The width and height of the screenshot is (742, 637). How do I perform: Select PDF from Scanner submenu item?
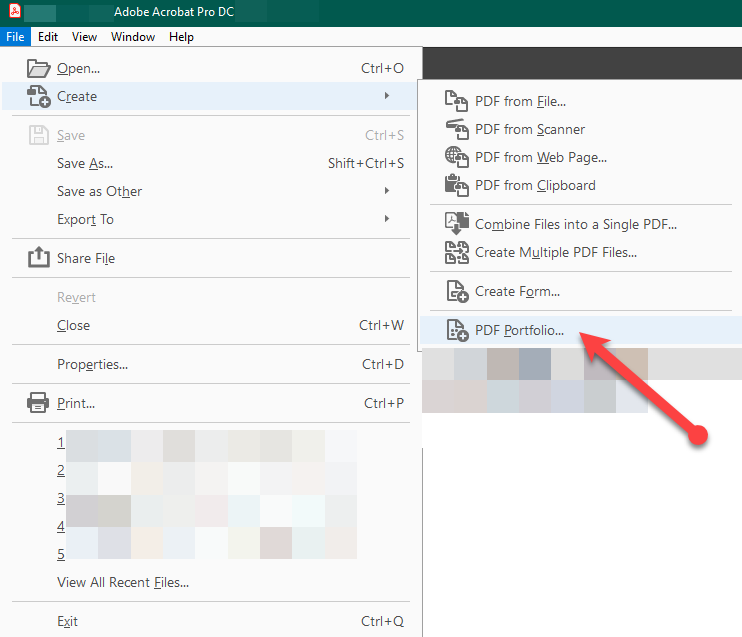580,129
